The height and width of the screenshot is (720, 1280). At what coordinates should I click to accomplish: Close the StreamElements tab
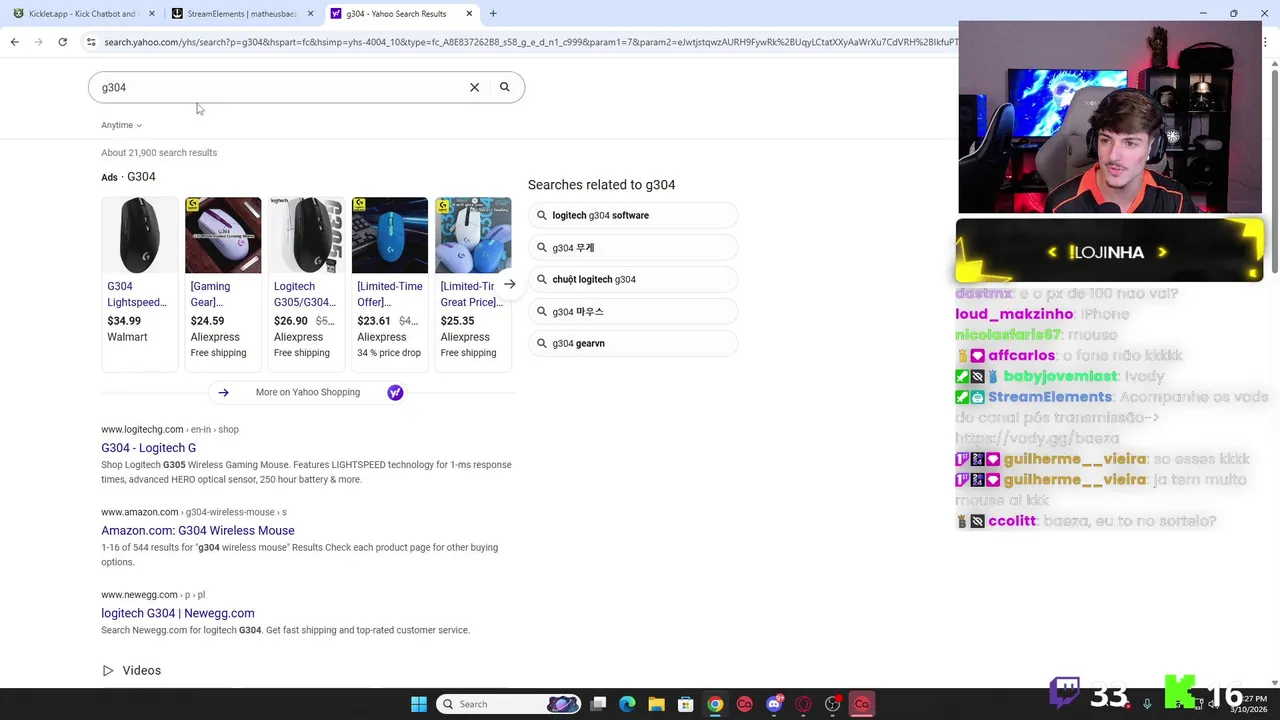[x=310, y=14]
